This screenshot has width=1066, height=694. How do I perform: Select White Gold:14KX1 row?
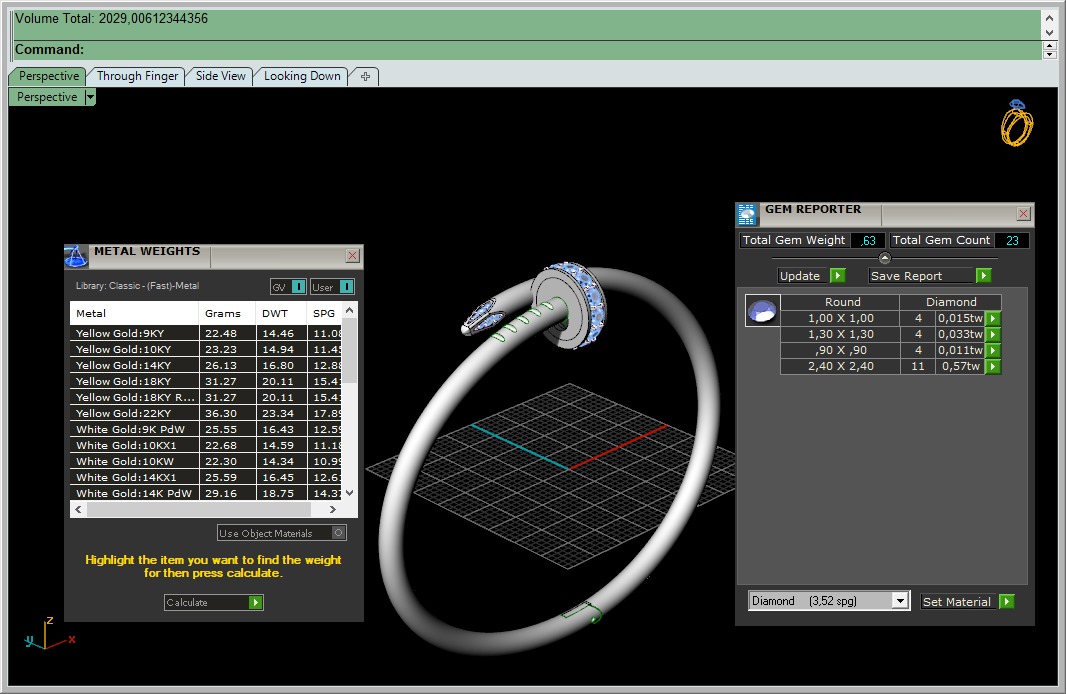tap(205, 477)
